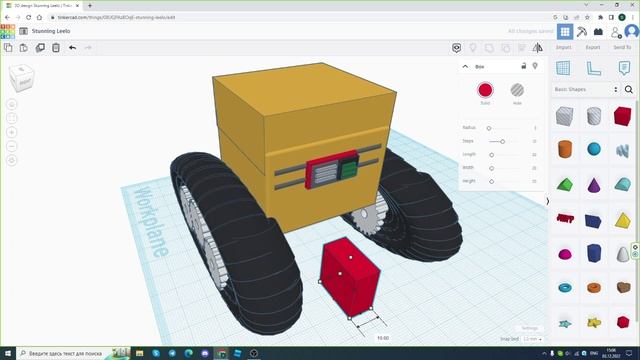Image resolution: width=640 pixels, height=360 pixels.
Task: Open the Basic Shapes library dropdown
Action: (x=586, y=89)
